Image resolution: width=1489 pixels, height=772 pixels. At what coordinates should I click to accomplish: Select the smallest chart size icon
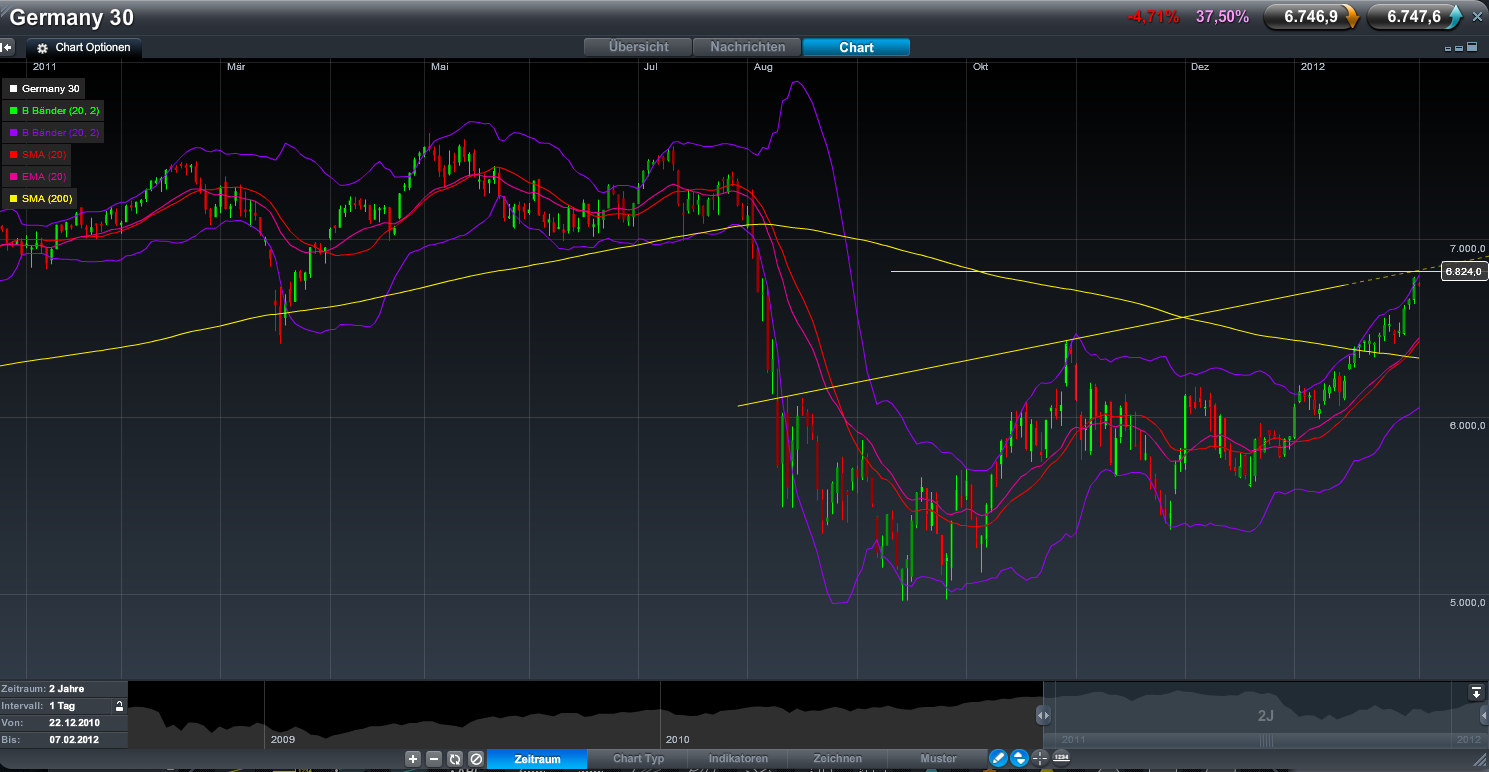pyautogui.click(x=1448, y=48)
